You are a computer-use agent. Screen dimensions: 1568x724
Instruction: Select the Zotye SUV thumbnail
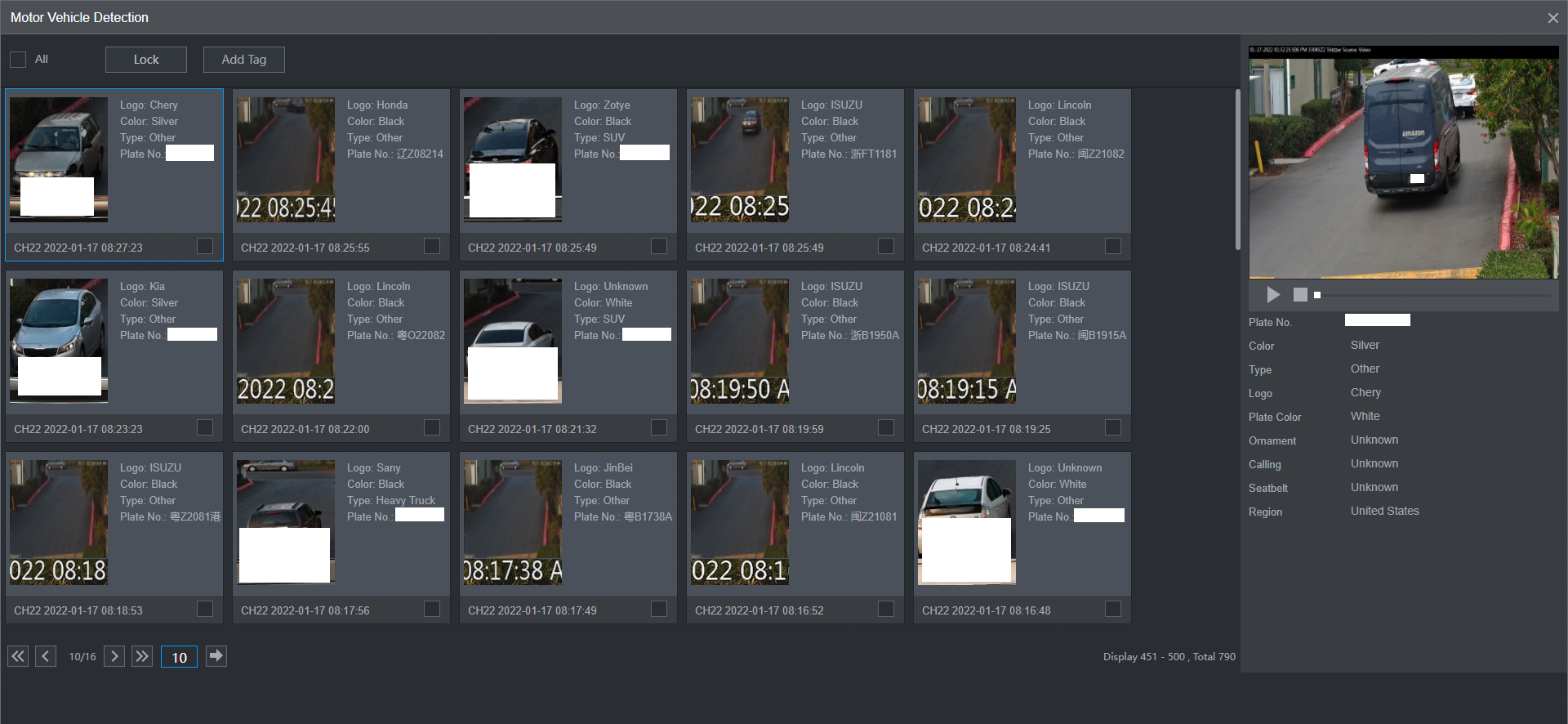pos(513,159)
